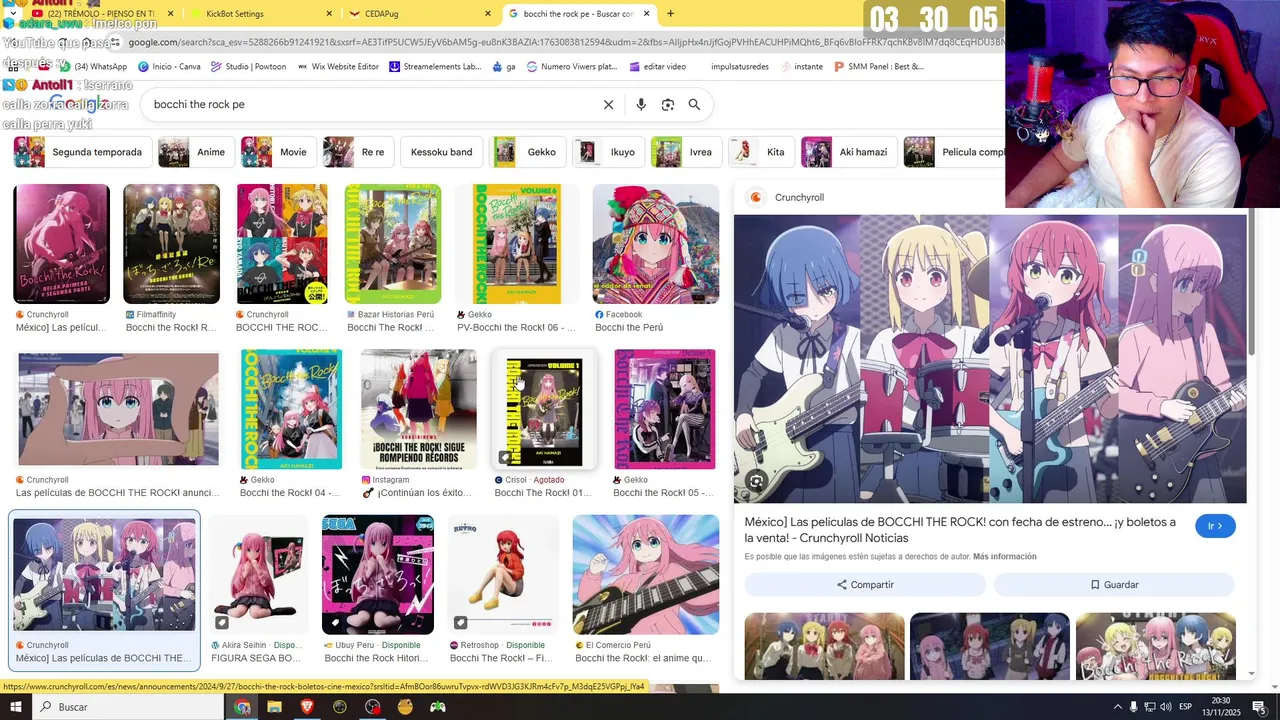This screenshot has height=720, width=1280.
Task: Click the Lens search icon on preview image
Action: point(756,481)
